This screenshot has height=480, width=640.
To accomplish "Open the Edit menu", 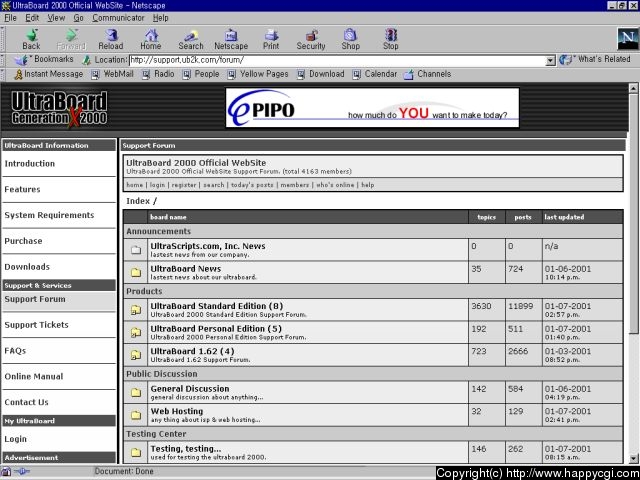I will (32, 18).
